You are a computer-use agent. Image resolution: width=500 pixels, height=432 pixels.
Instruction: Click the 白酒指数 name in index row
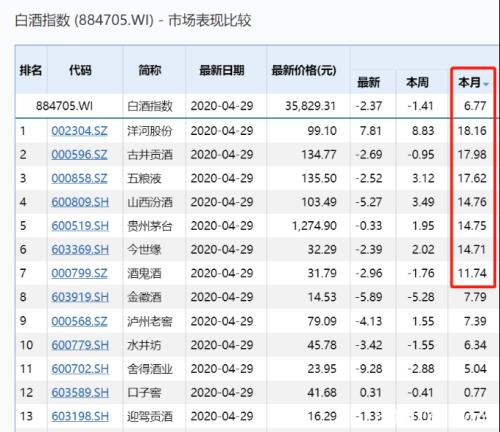pyautogui.click(x=150, y=106)
